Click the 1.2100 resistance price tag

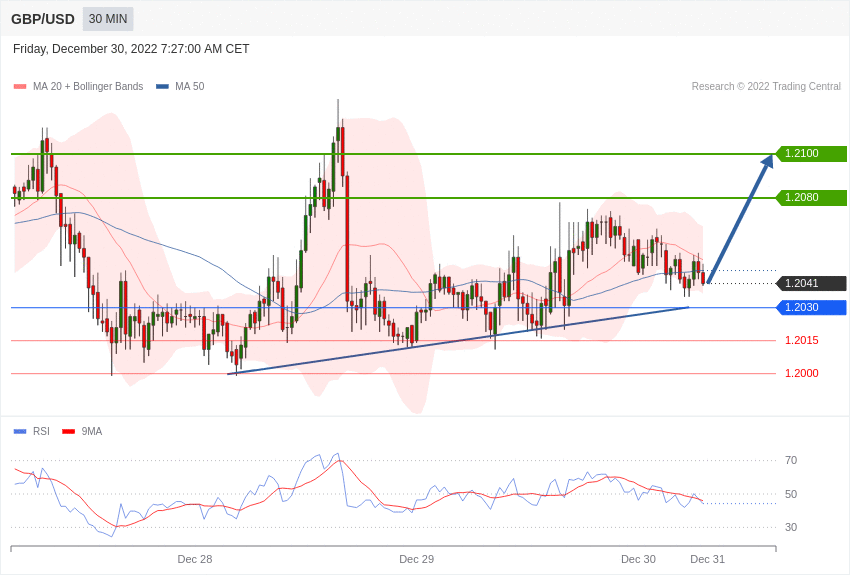811,153
